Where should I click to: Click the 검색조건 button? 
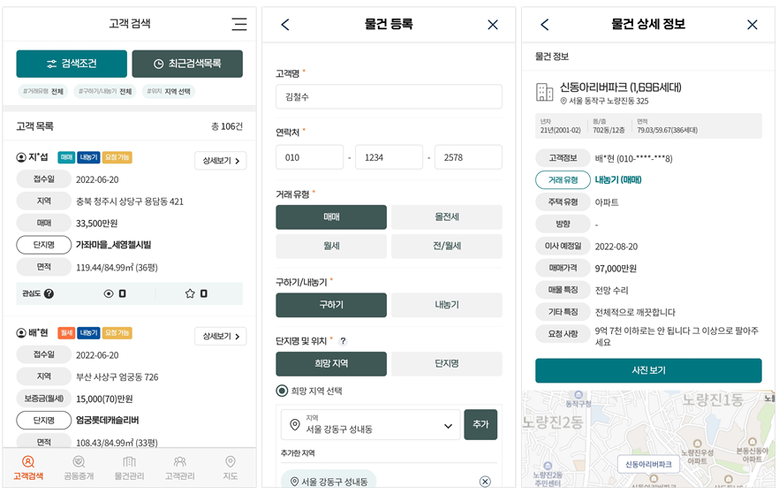(x=71, y=64)
